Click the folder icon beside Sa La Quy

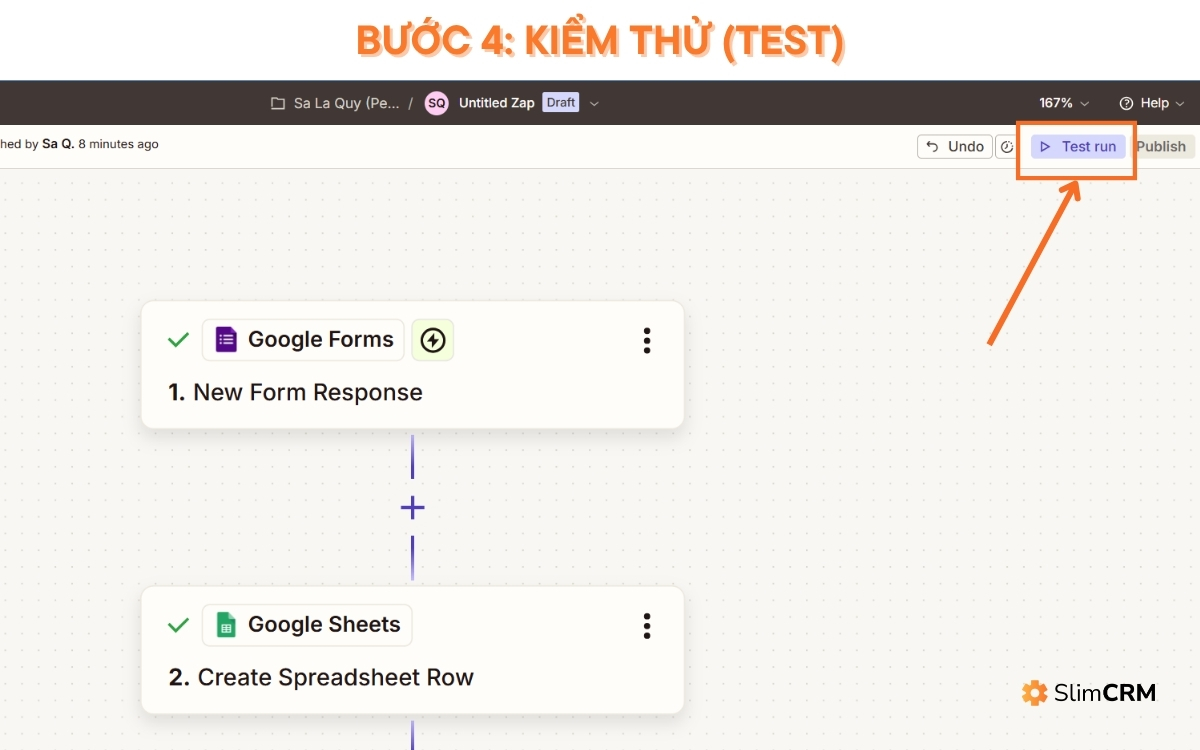pos(278,103)
